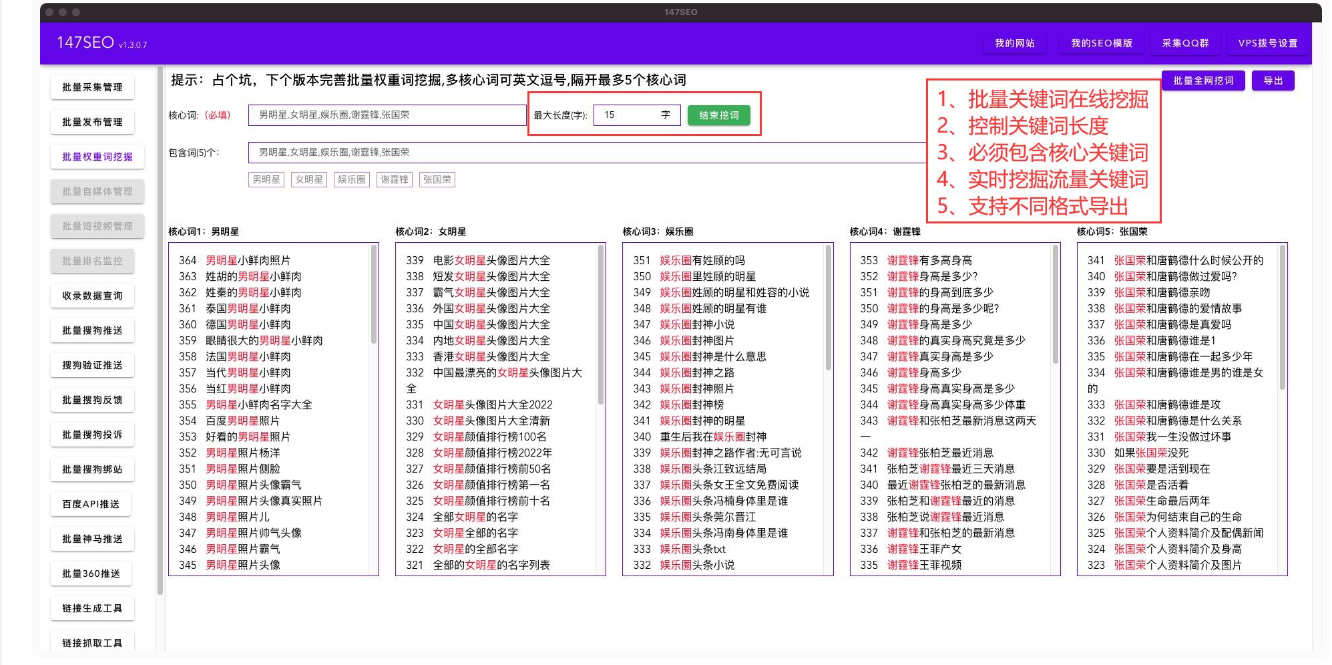Select 批量发布管理 sidebar item
The height and width of the screenshot is (665, 1332).
pos(92,122)
